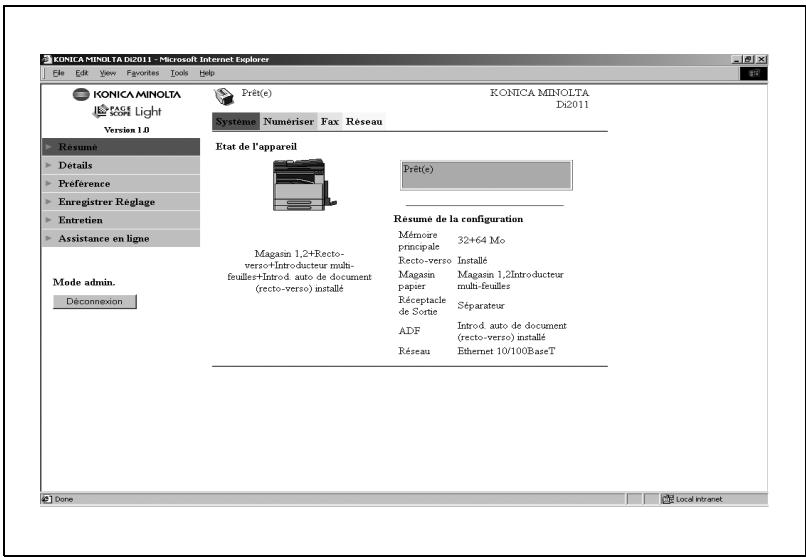Click the printer status icon beside Prêt(e)
Image resolution: width=806 pixels, height=557 pixels.
pos(224,96)
